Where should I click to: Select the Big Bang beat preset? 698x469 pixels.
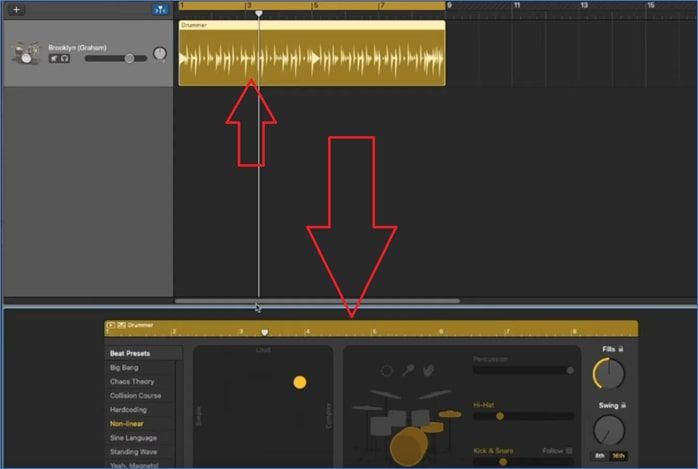coord(125,368)
